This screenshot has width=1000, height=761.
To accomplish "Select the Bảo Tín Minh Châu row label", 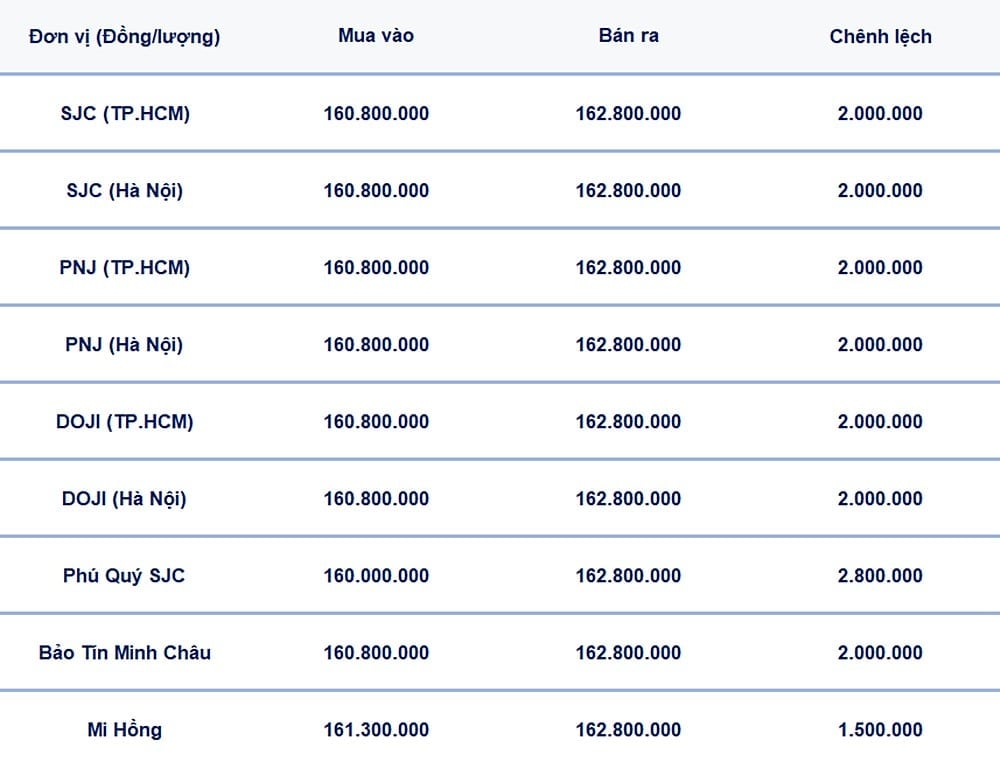I will [x=124, y=653].
